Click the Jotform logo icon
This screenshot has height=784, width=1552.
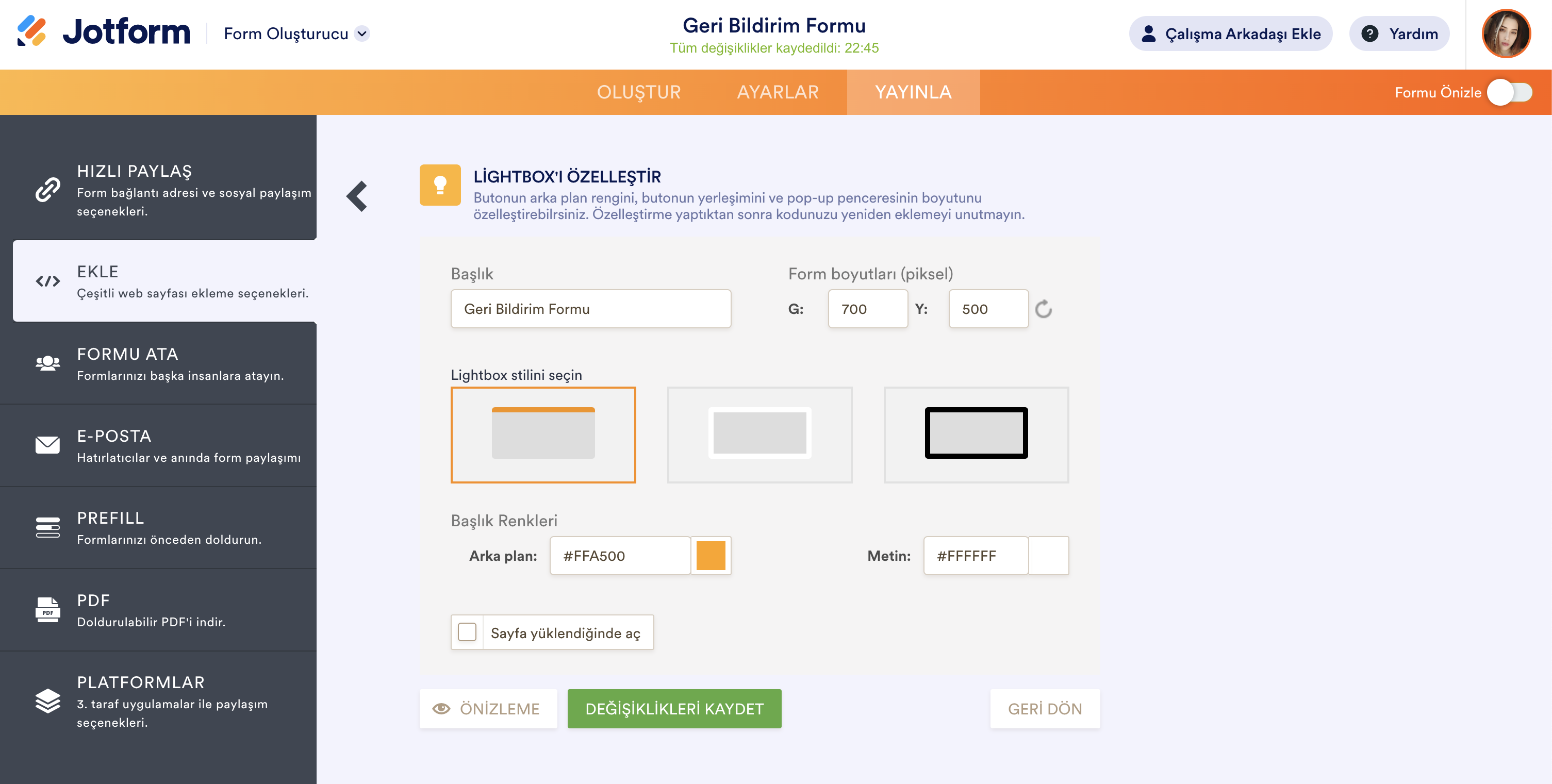[31, 31]
